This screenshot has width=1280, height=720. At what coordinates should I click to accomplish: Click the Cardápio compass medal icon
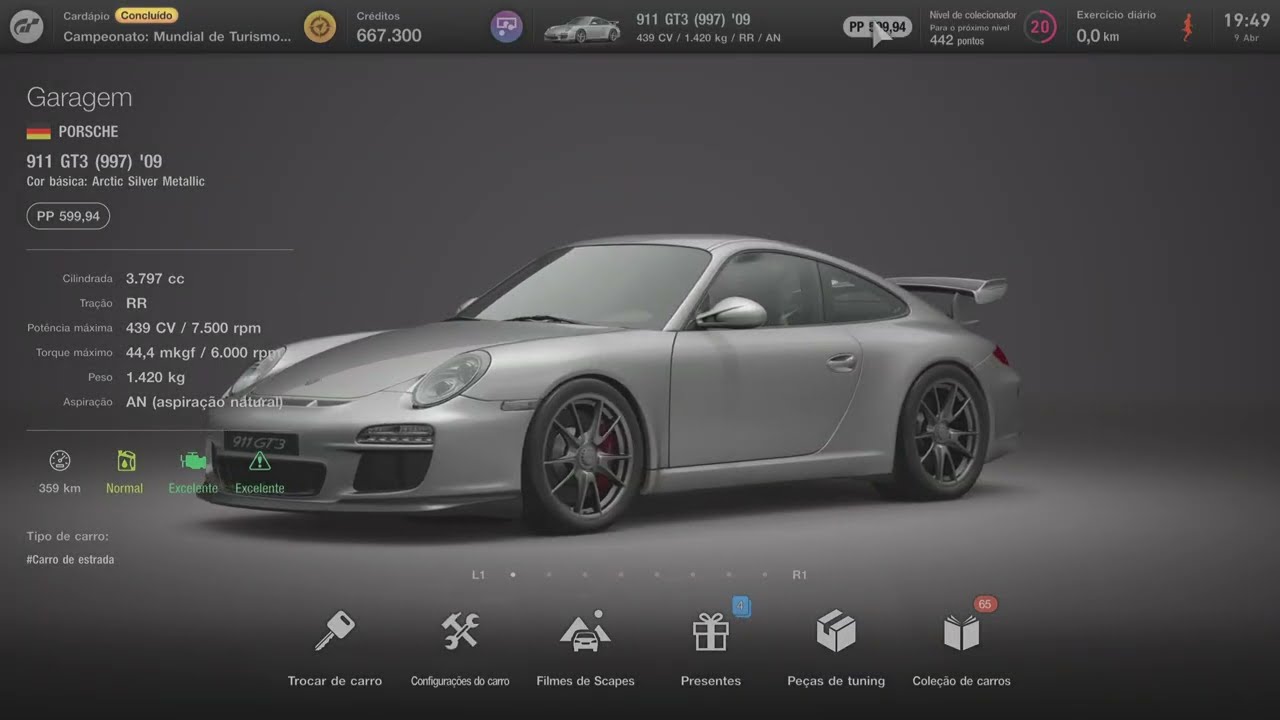(320, 27)
